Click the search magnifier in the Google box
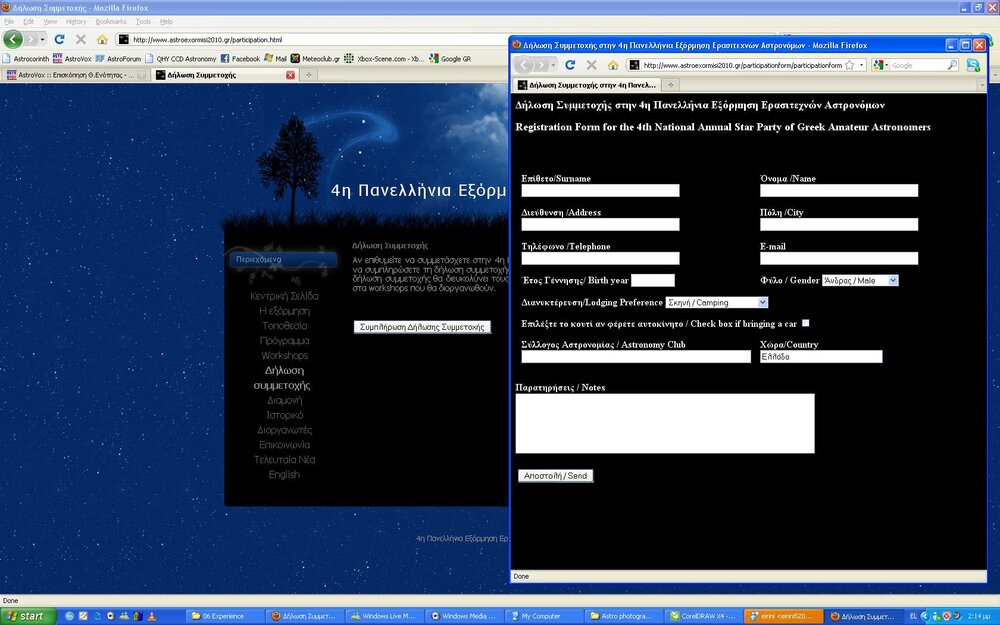Viewport: 1000px width, 625px height. tap(952, 65)
